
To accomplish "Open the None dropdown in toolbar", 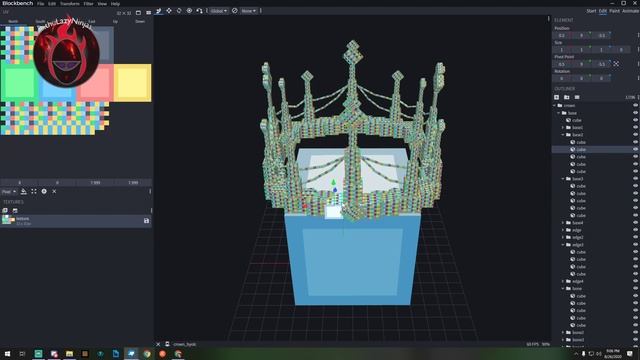I will [248, 11].
